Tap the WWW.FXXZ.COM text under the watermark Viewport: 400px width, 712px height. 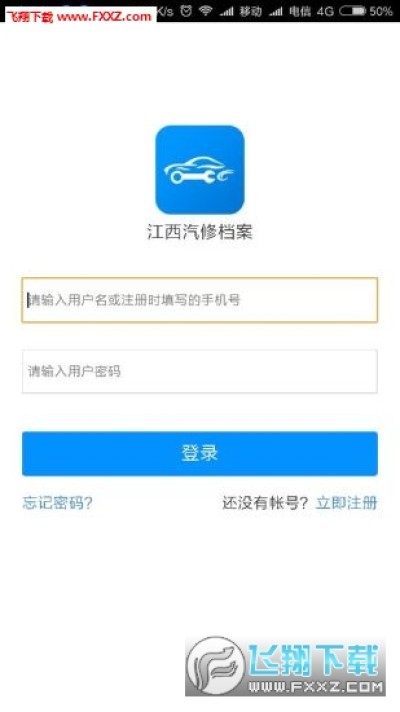coord(316,686)
